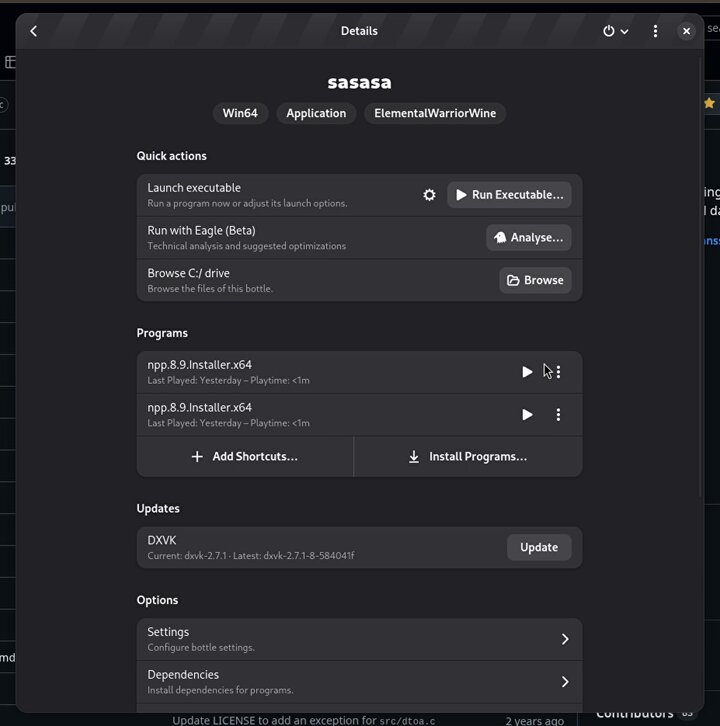This screenshot has height=726, width=720.
Task: Go back using the header back arrow
Action: [x=33, y=31]
